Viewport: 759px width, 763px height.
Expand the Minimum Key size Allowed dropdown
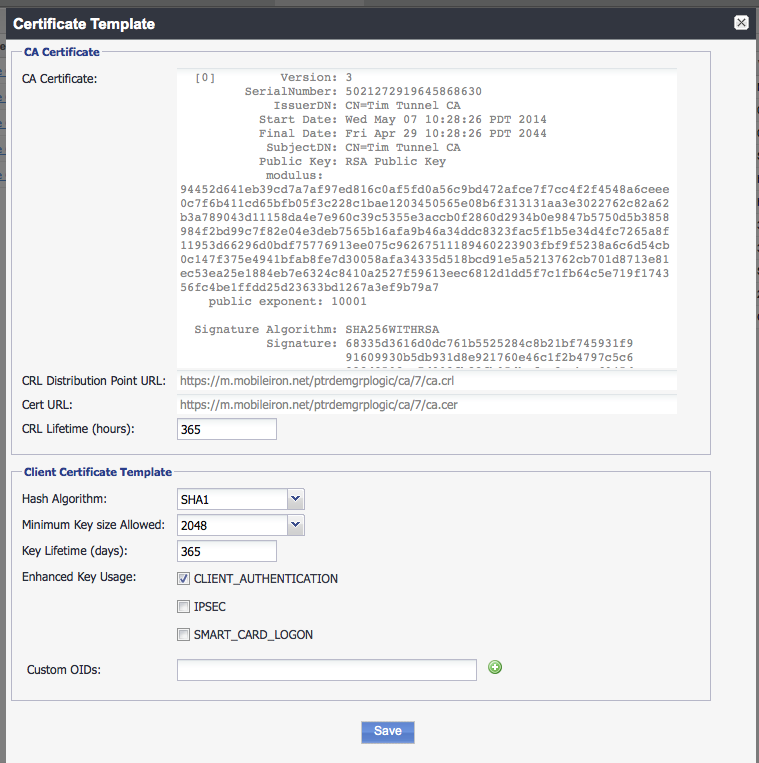(240, 525)
